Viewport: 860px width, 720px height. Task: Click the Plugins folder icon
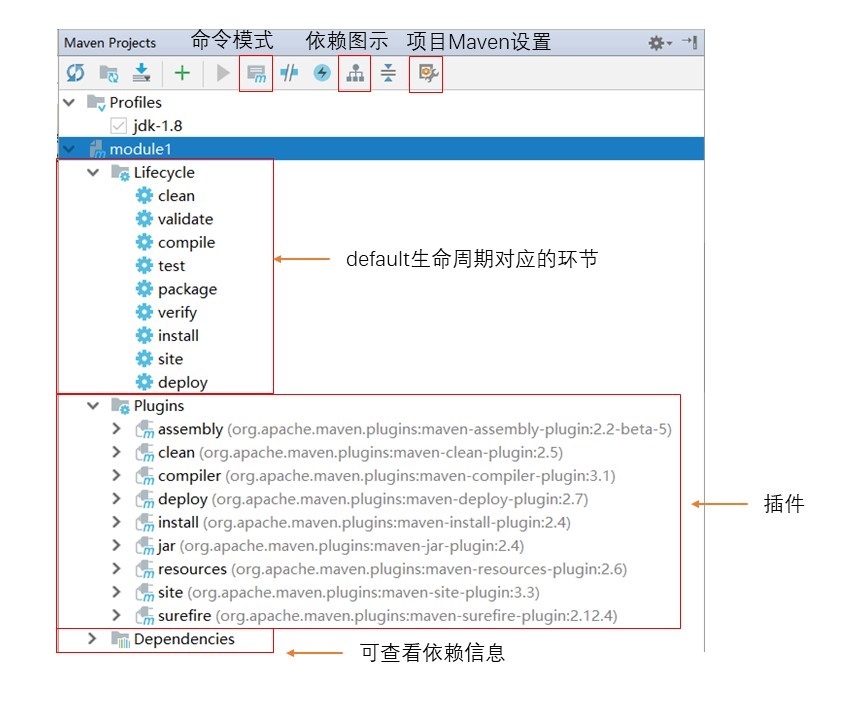coord(120,406)
